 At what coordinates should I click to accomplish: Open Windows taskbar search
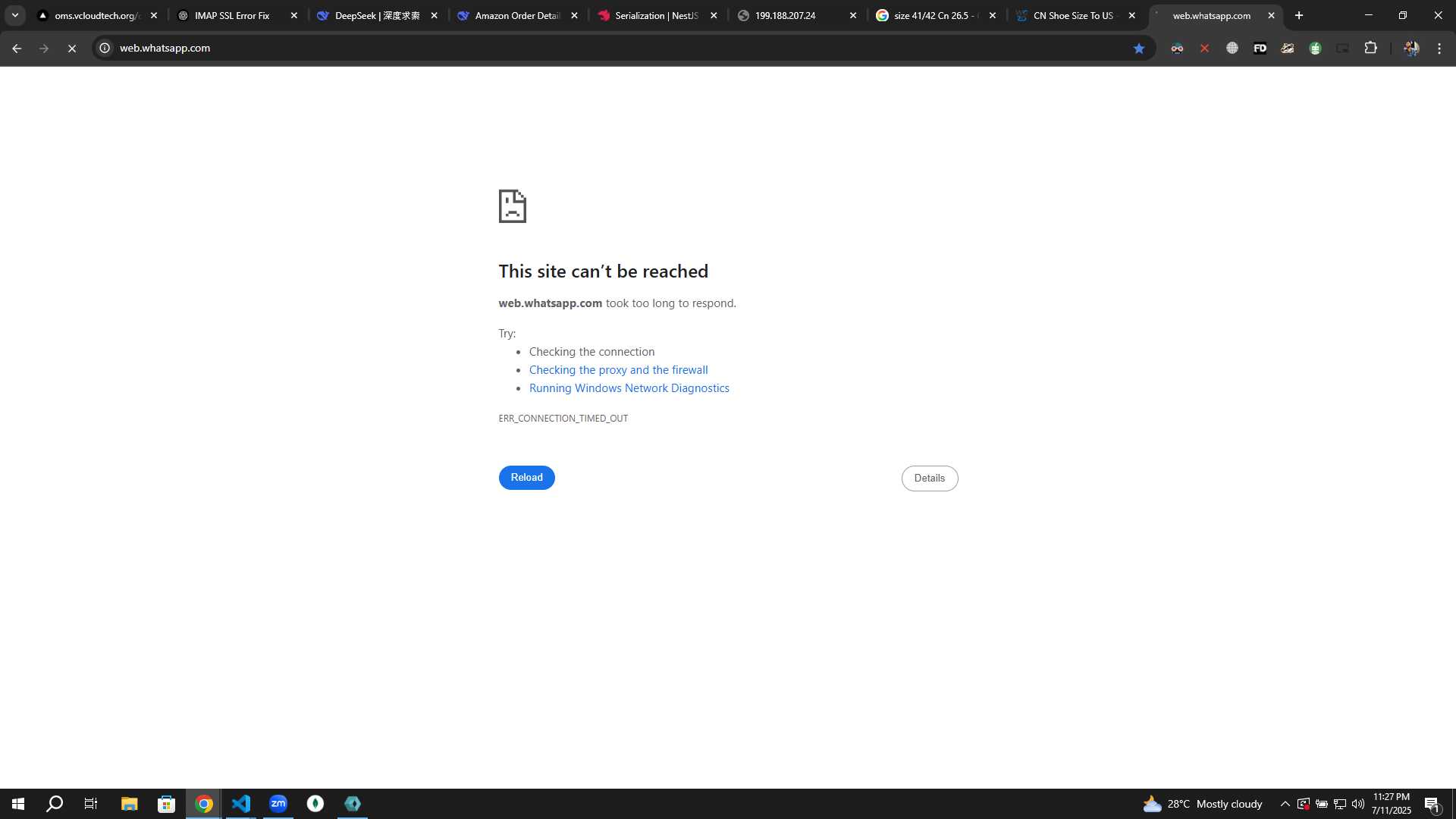[55, 804]
